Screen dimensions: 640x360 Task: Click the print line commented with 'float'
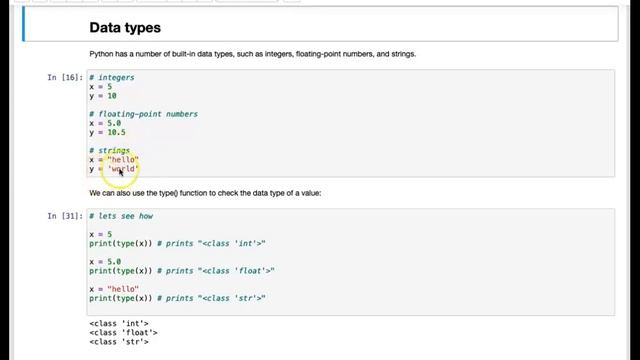coord(182,271)
